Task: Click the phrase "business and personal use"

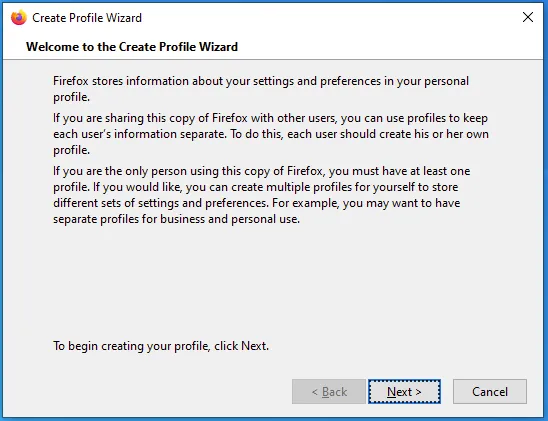Action: click(230, 219)
